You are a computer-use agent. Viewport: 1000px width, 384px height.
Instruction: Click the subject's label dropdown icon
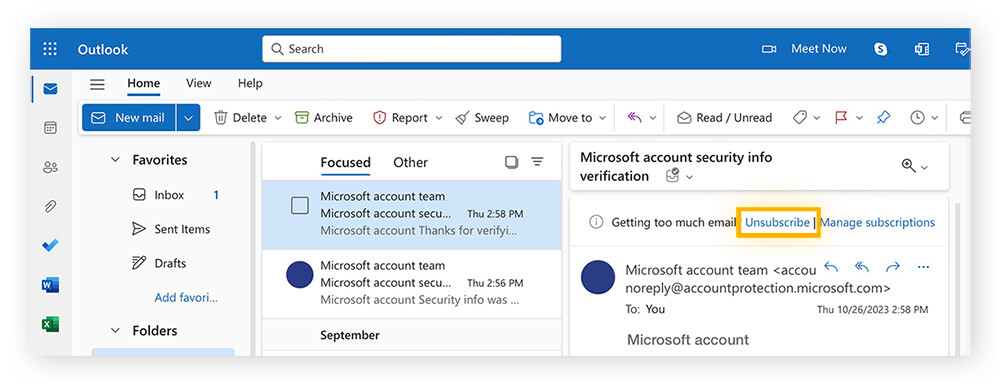click(x=689, y=177)
